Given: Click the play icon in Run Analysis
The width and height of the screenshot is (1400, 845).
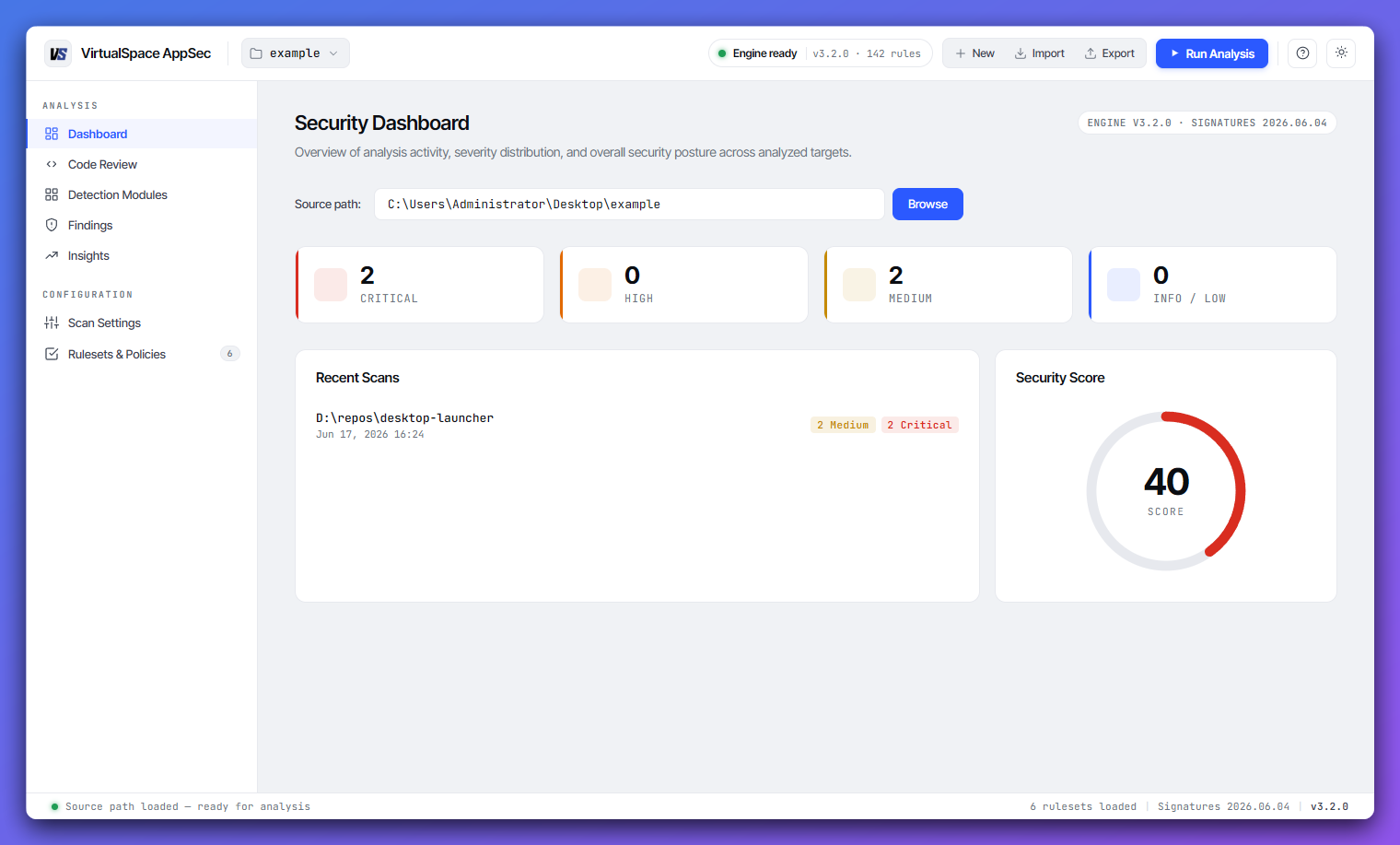Looking at the screenshot, I should click(1174, 53).
